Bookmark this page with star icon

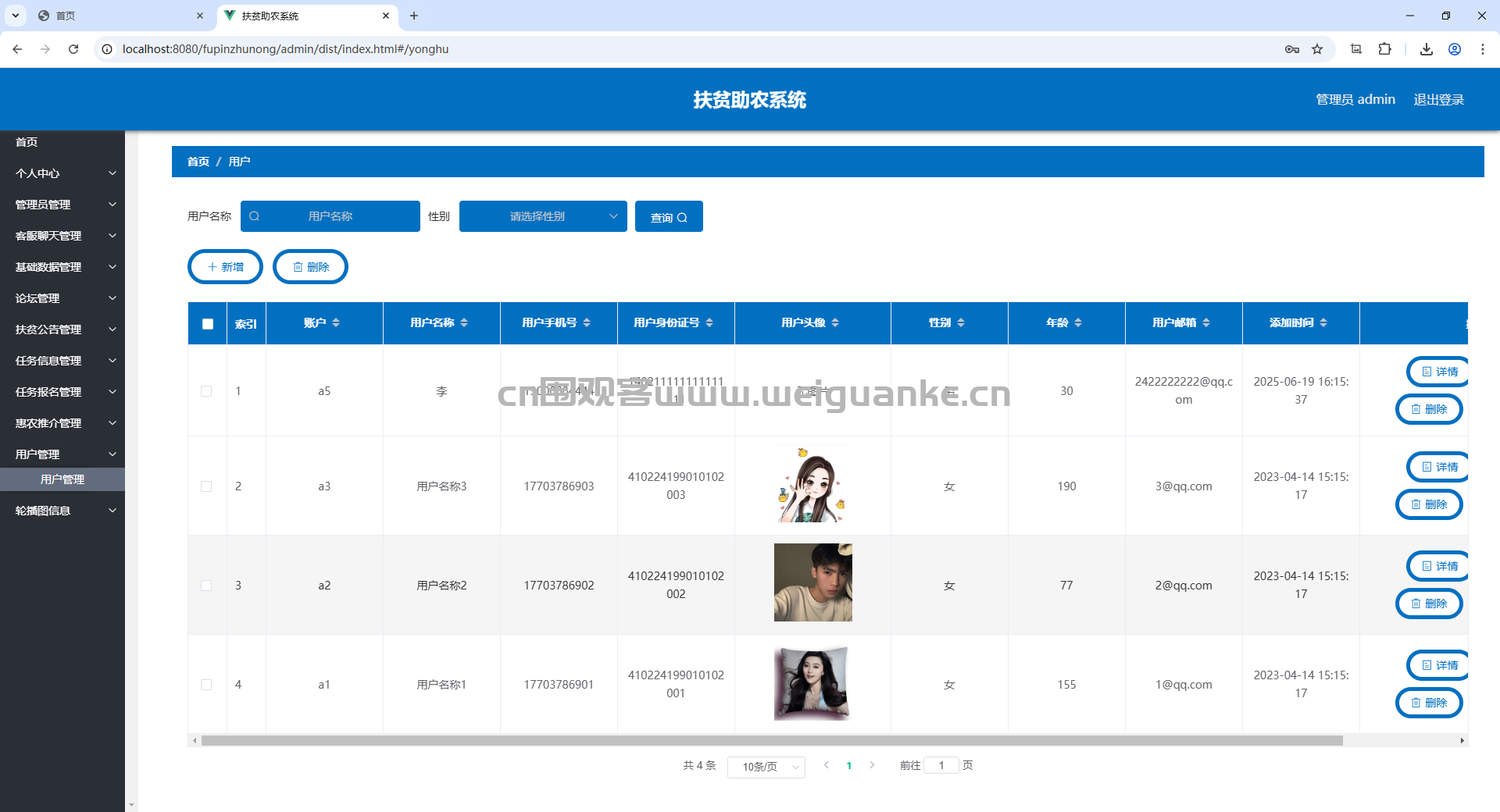(x=1317, y=49)
